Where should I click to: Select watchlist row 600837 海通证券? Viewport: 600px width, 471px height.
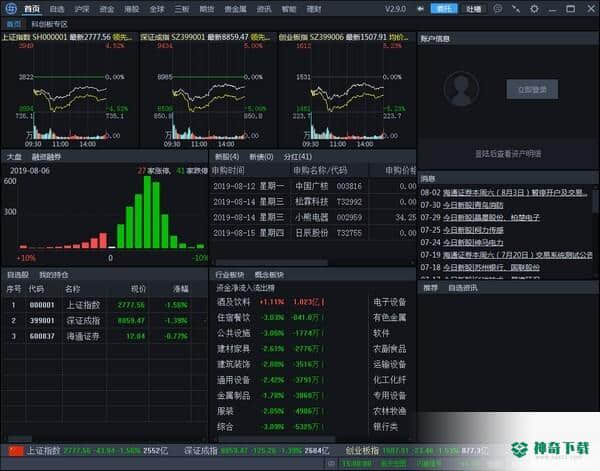[105, 336]
